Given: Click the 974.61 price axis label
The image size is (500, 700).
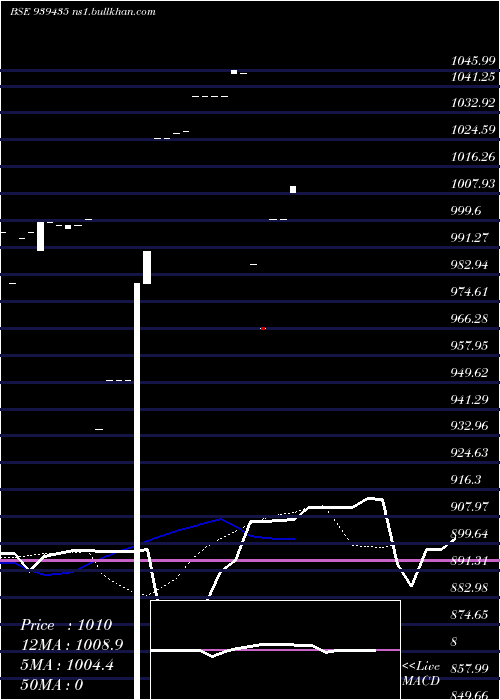Looking at the screenshot, I should (x=469, y=292).
